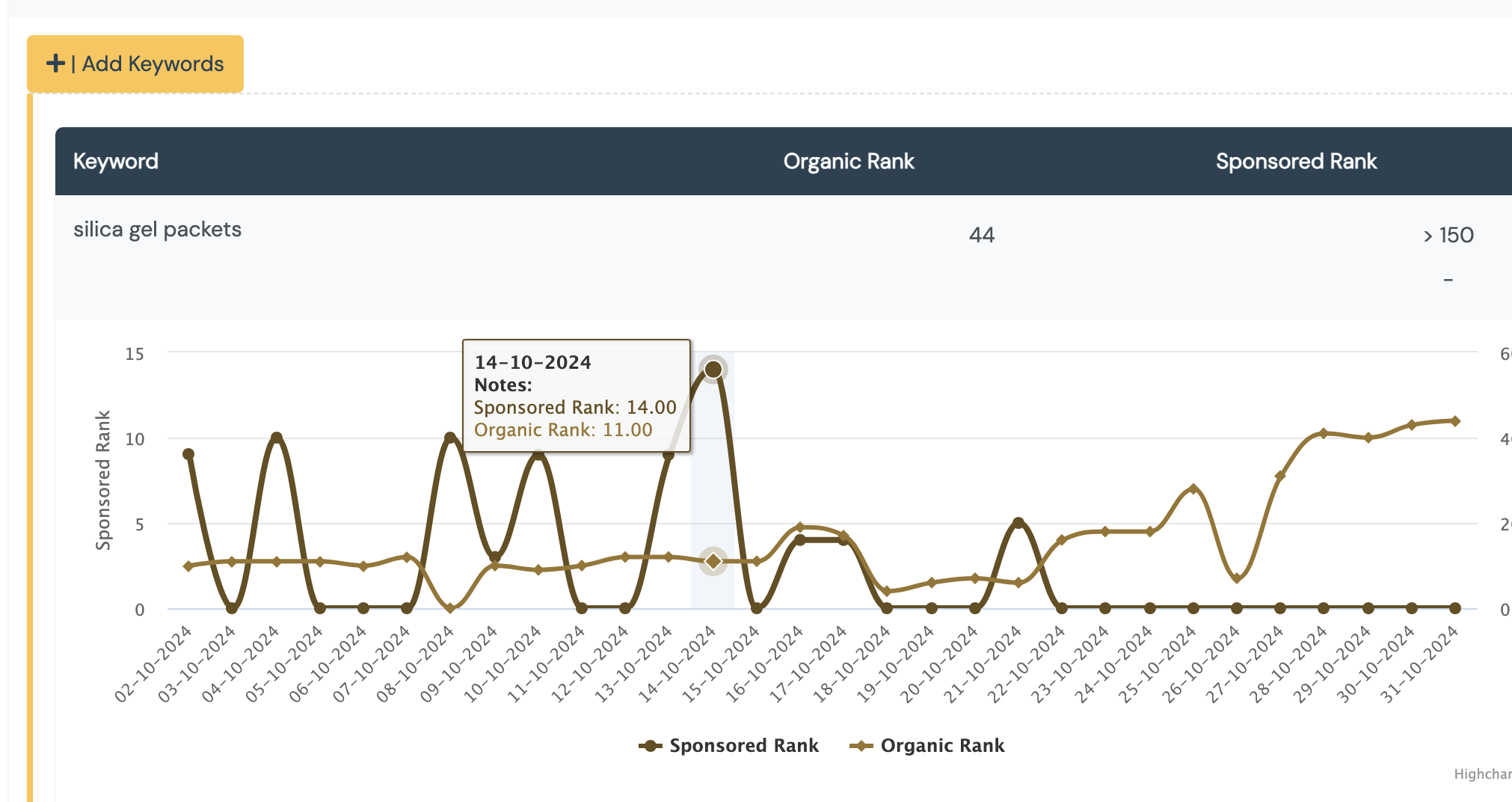Click the Sponsored Rank legend circle marker
This screenshot has width=1512, height=802.
click(x=651, y=746)
